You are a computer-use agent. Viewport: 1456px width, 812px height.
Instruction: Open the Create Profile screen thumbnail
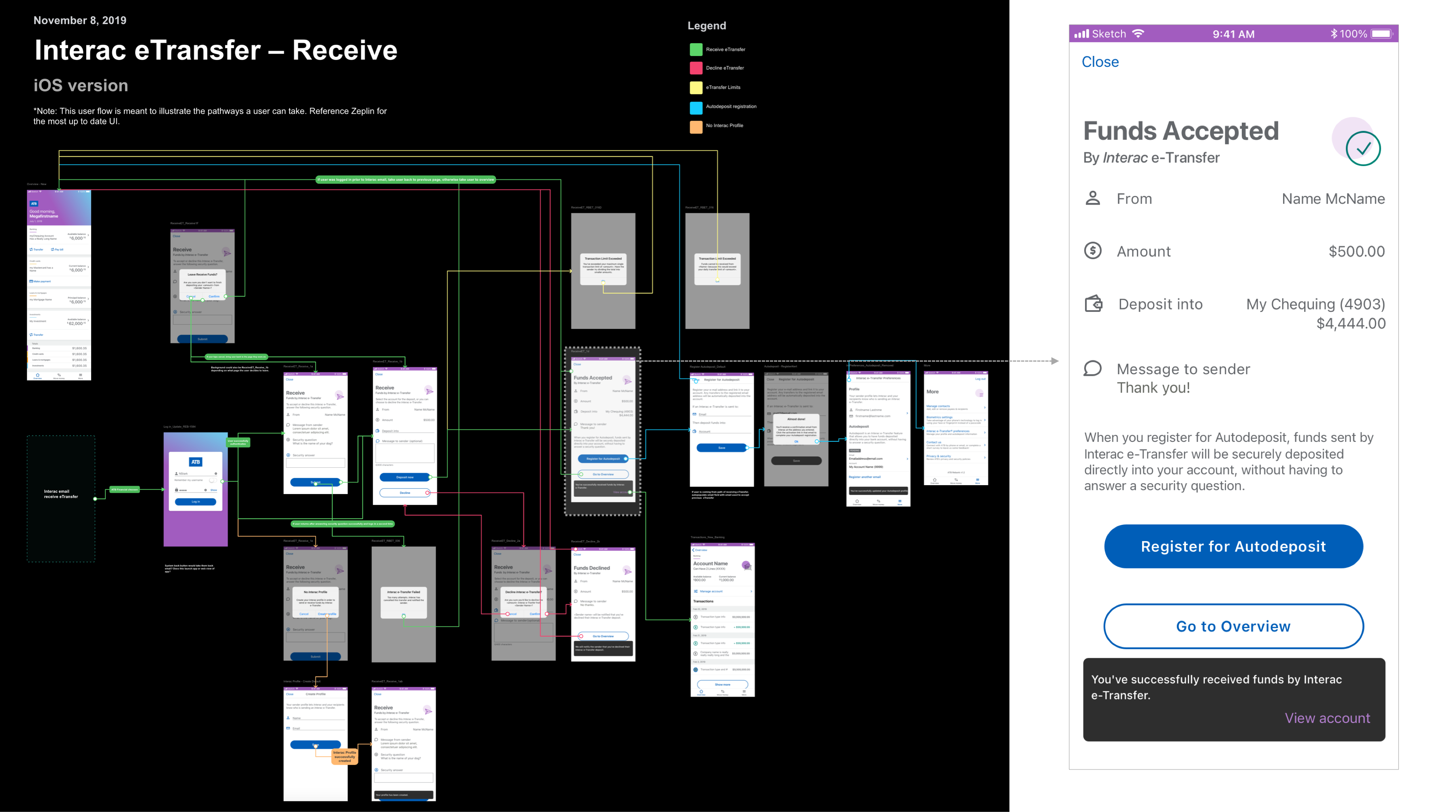pyautogui.click(x=316, y=744)
